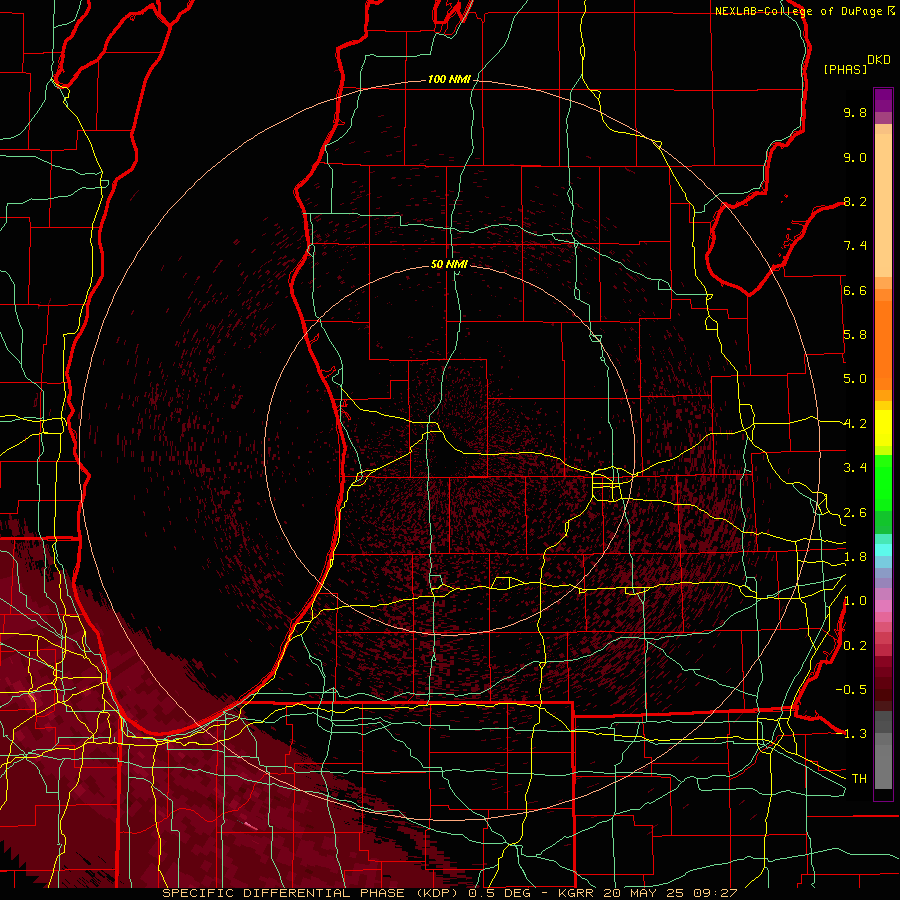Click the SPECIFIC DIFFERENTIAL PHASE (KDP) caption
Viewport: 900px width, 900px height.
(x=310, y=893)
